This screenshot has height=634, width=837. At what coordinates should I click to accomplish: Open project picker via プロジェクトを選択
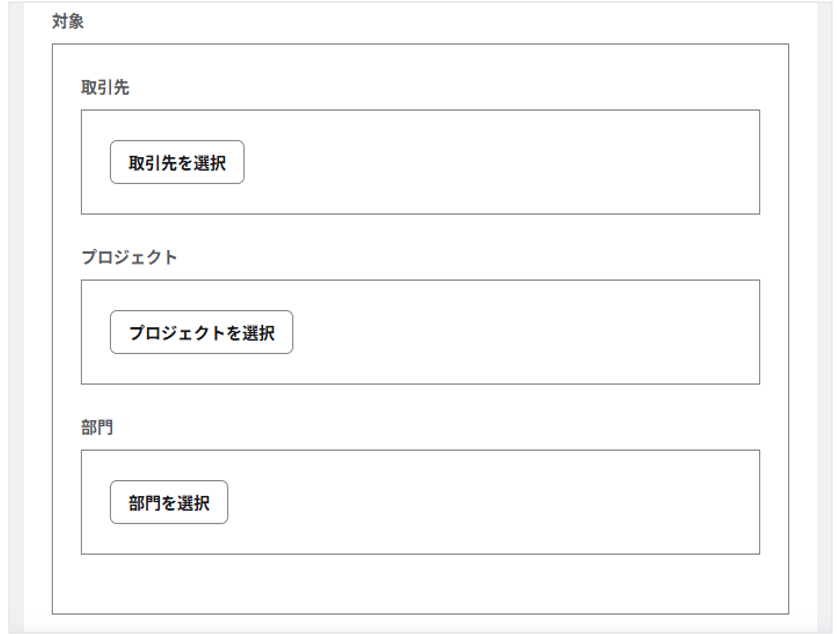[x=201, y=333]
